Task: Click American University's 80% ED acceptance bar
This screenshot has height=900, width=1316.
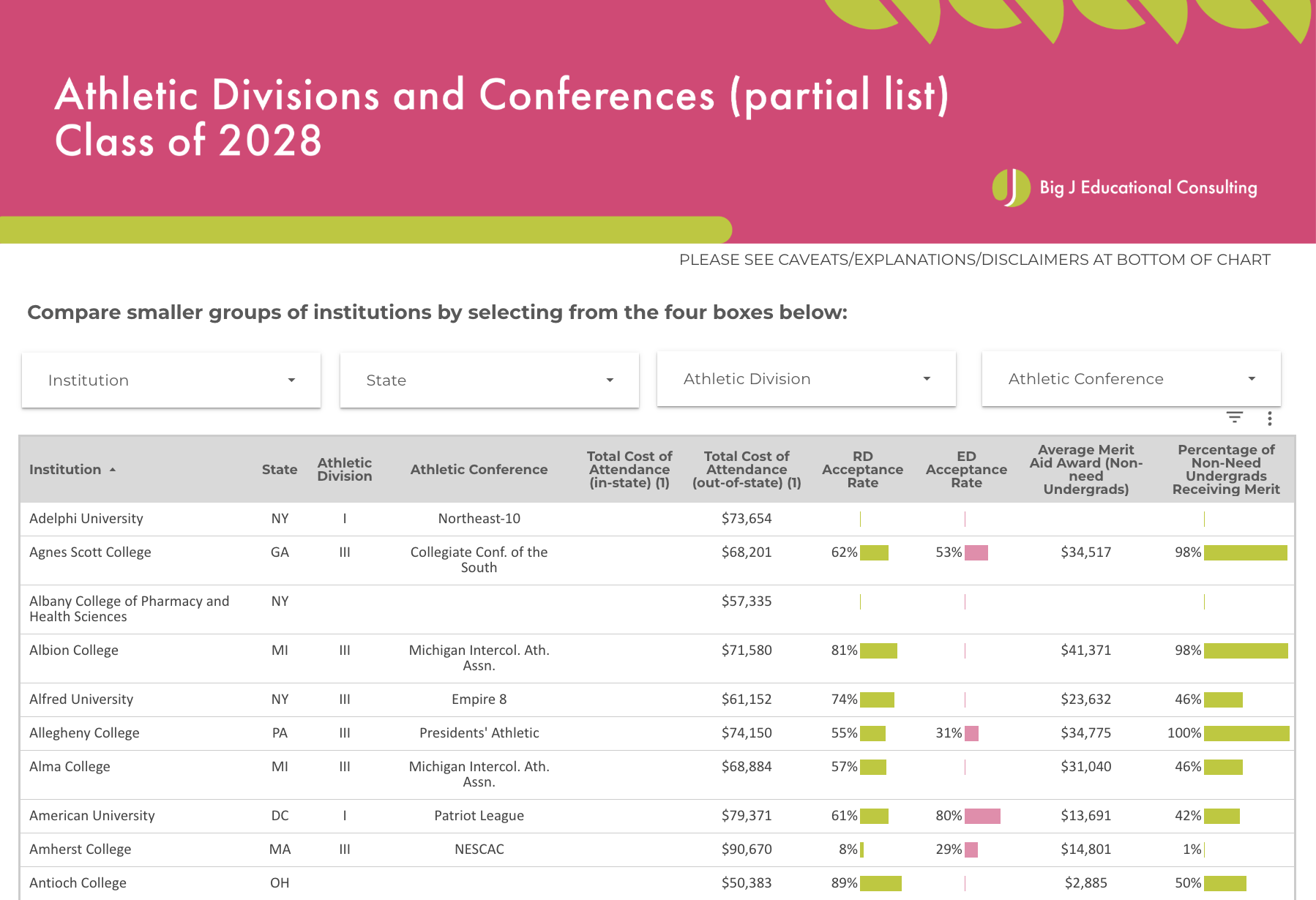Action: pos(982,816)
